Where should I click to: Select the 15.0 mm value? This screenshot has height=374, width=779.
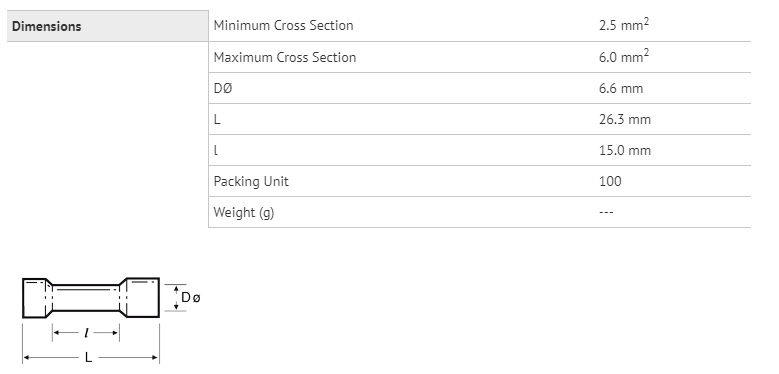click(624, 150)
